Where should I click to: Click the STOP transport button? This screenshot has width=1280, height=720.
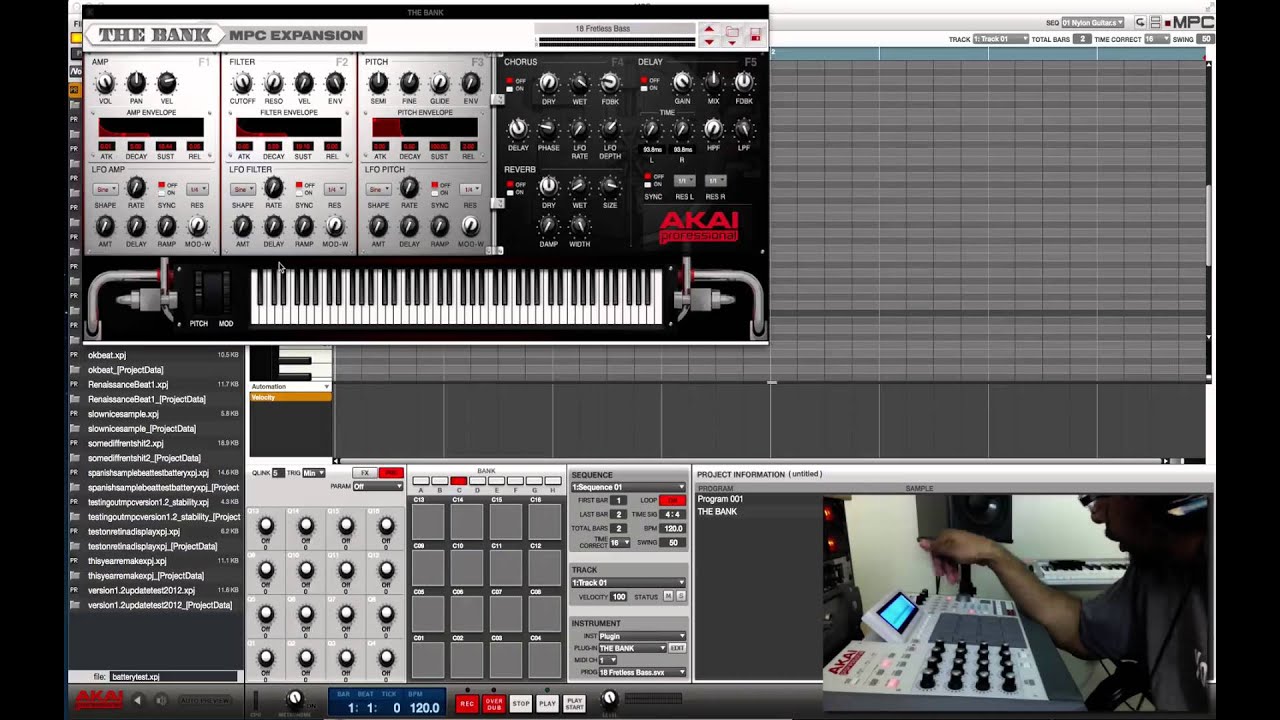521,704
